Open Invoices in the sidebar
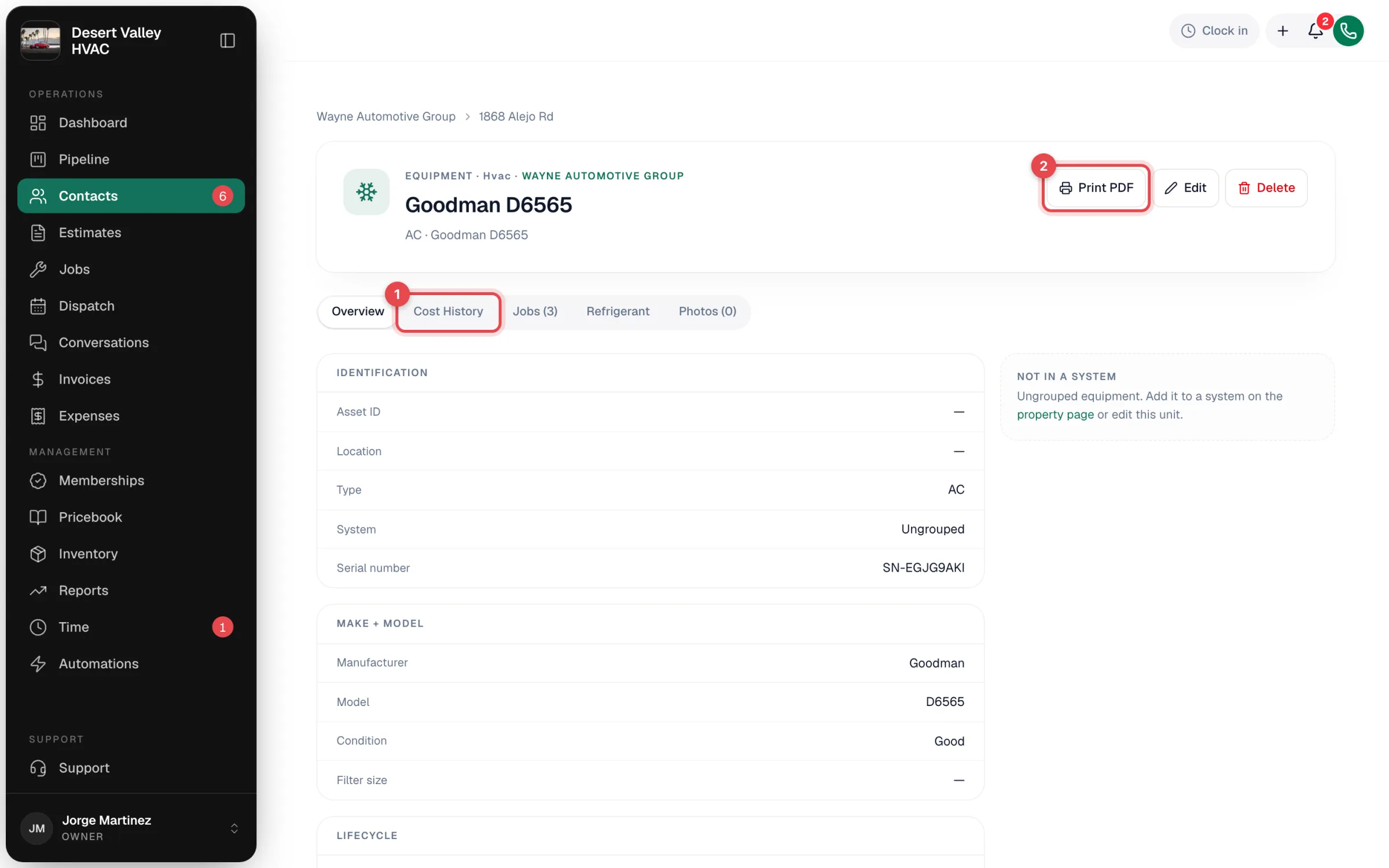Image resolution: width=1389 pixels, height=868 pixels. 131,380
